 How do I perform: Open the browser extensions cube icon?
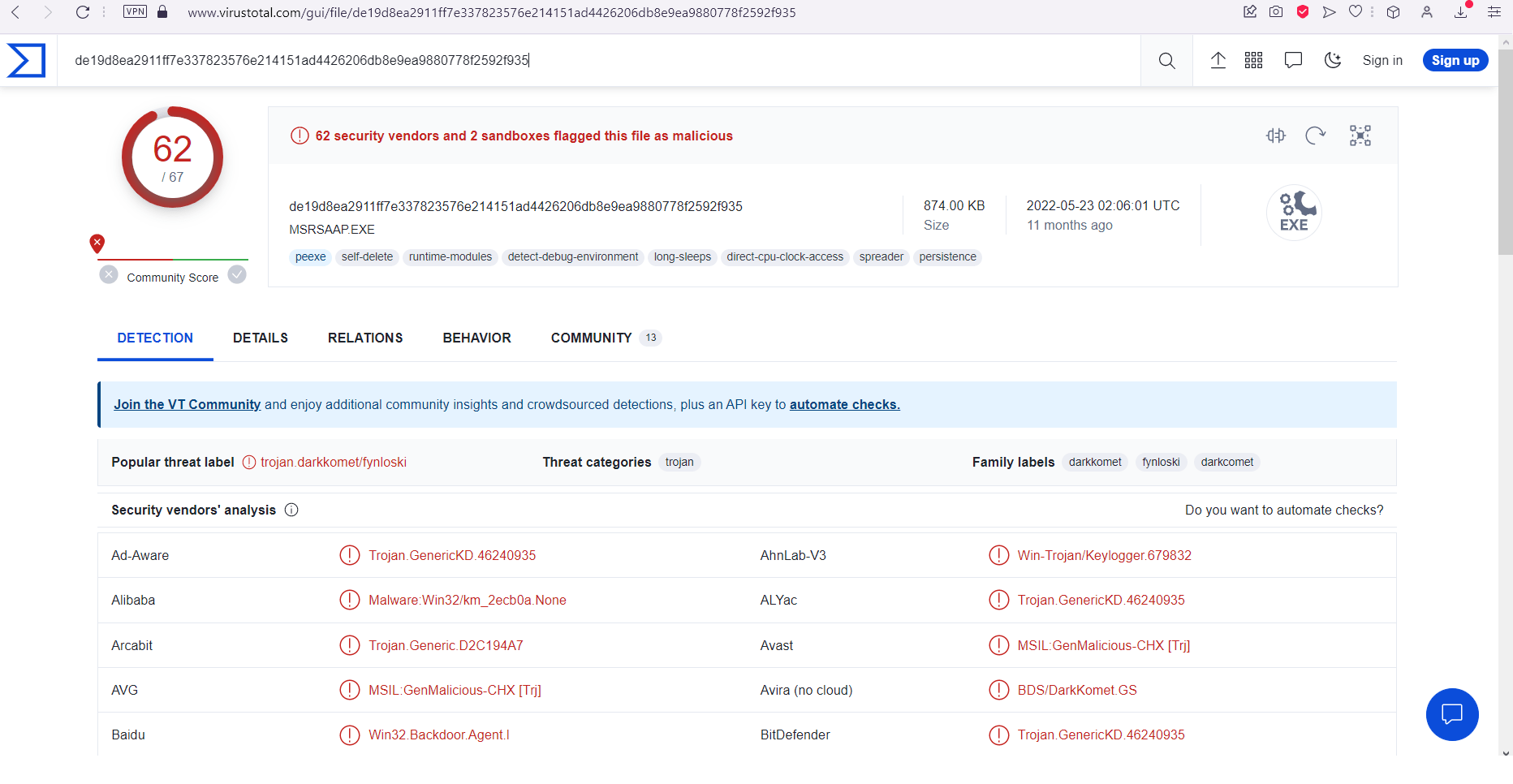[1394, 12]
